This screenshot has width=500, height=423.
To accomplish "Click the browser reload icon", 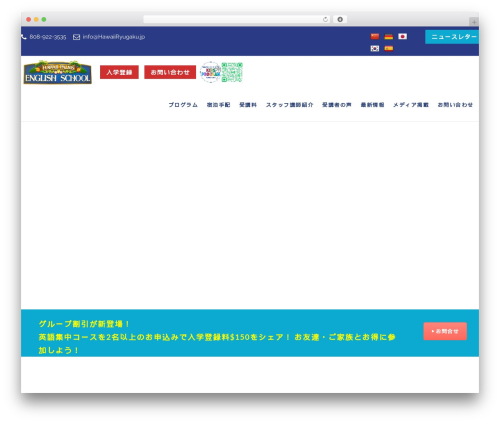I will coord(325,19).
